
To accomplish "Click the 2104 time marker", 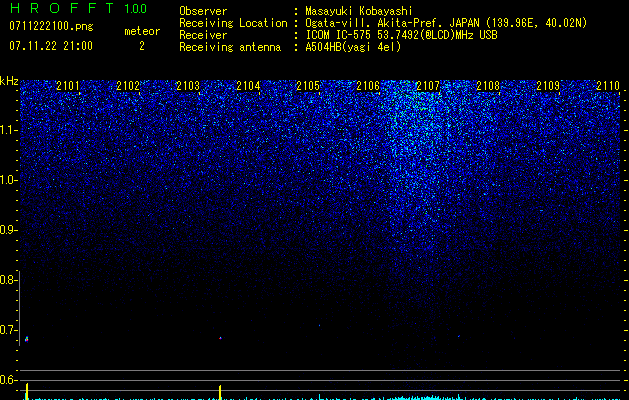I will pyautogui.click(x=248, y=85).
